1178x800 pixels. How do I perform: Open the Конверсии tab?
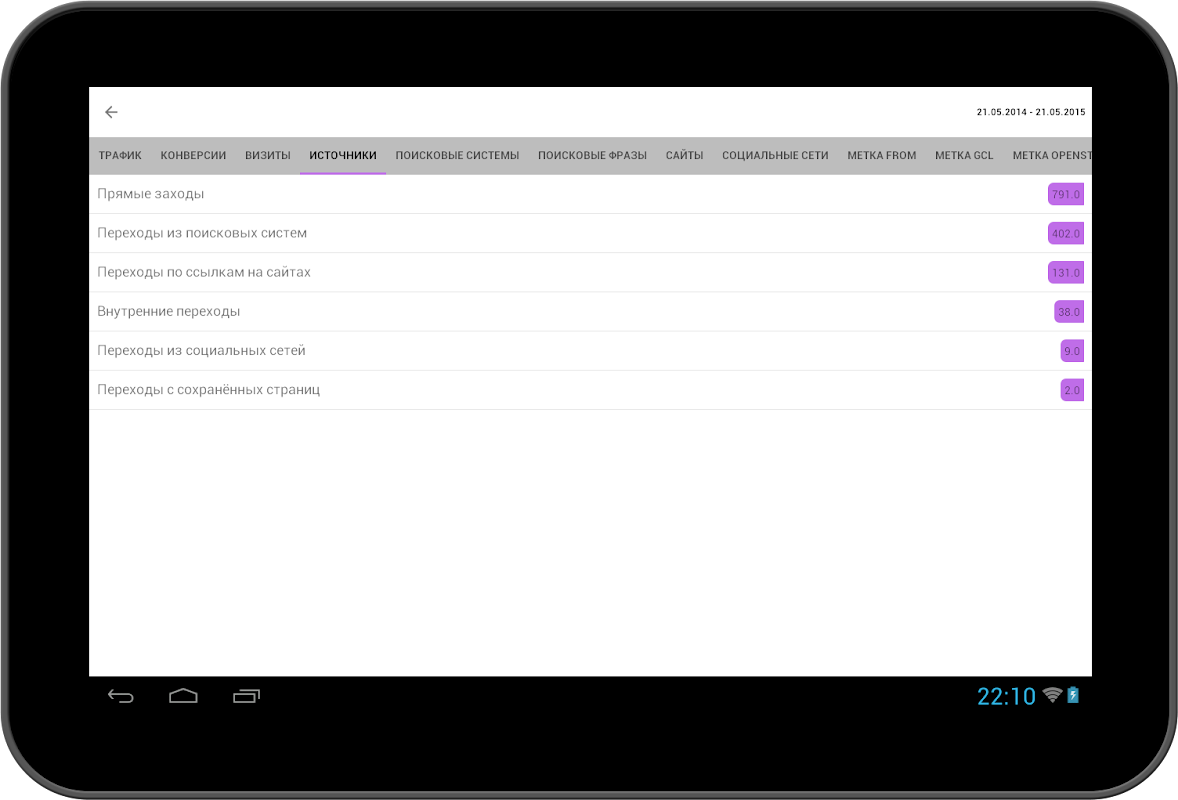click(193, 155)
